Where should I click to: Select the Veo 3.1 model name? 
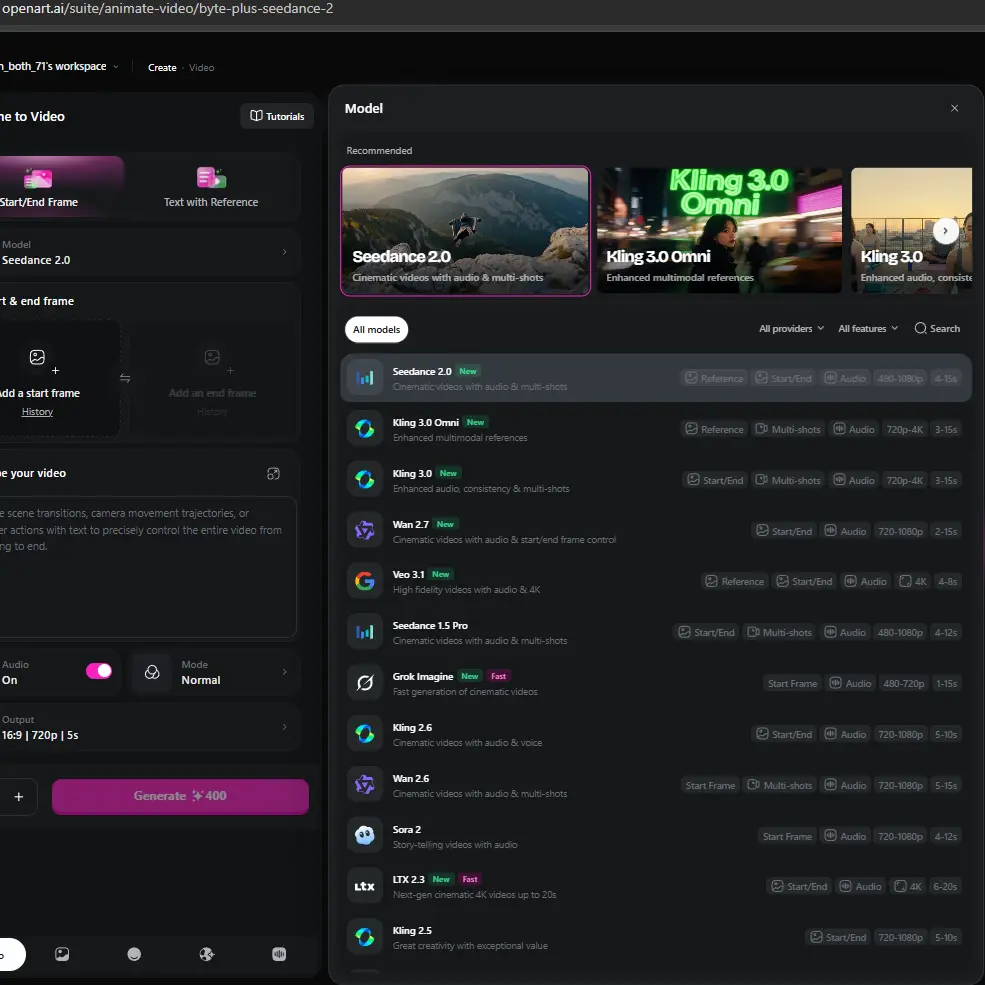(x=408, y=574)
